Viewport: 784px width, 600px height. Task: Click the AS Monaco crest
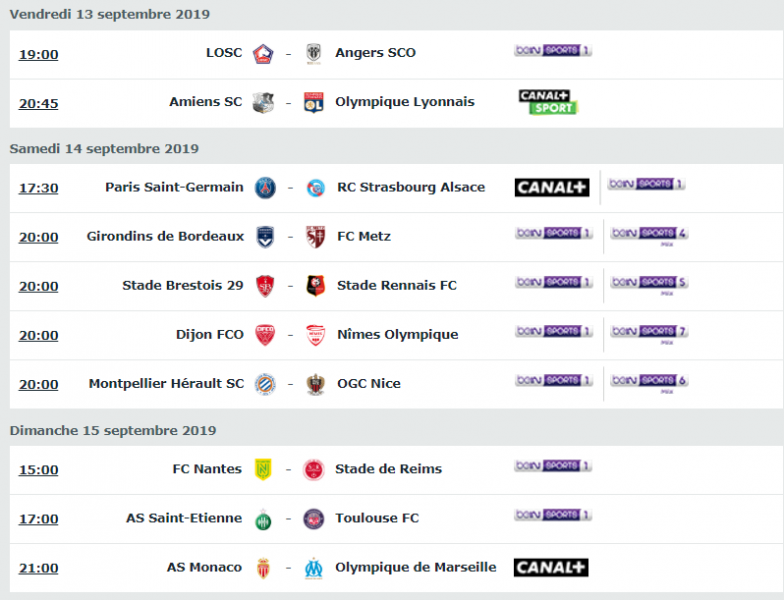263,568
